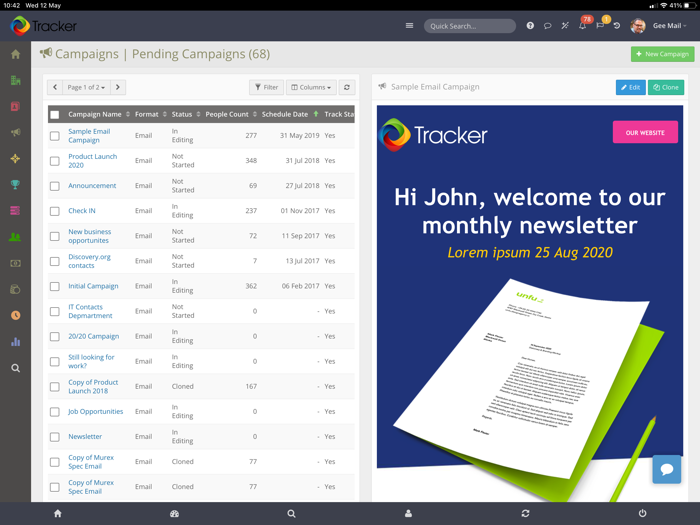700x525 pixels.
Task: Open the red Contacts book icon in sidebar
Action: pyautogui.click(x=15, y=107)
